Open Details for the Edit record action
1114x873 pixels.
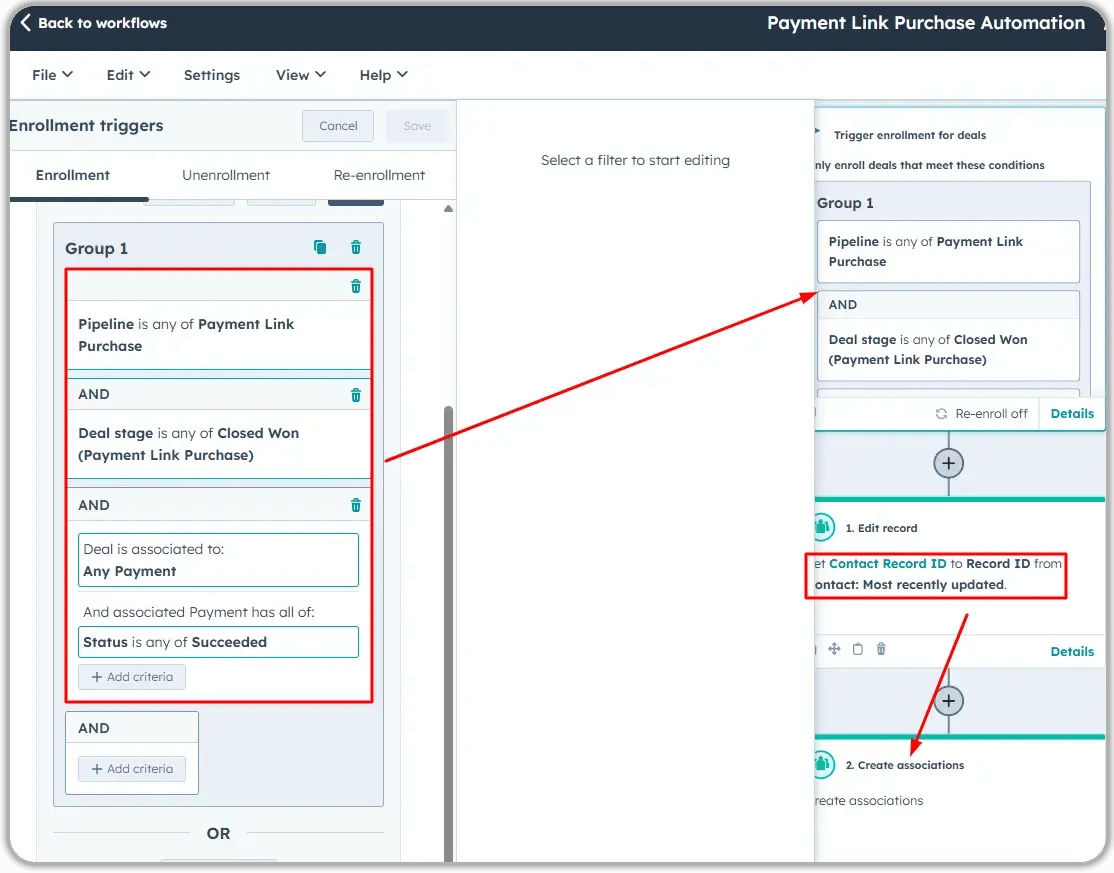(1072, 651)
